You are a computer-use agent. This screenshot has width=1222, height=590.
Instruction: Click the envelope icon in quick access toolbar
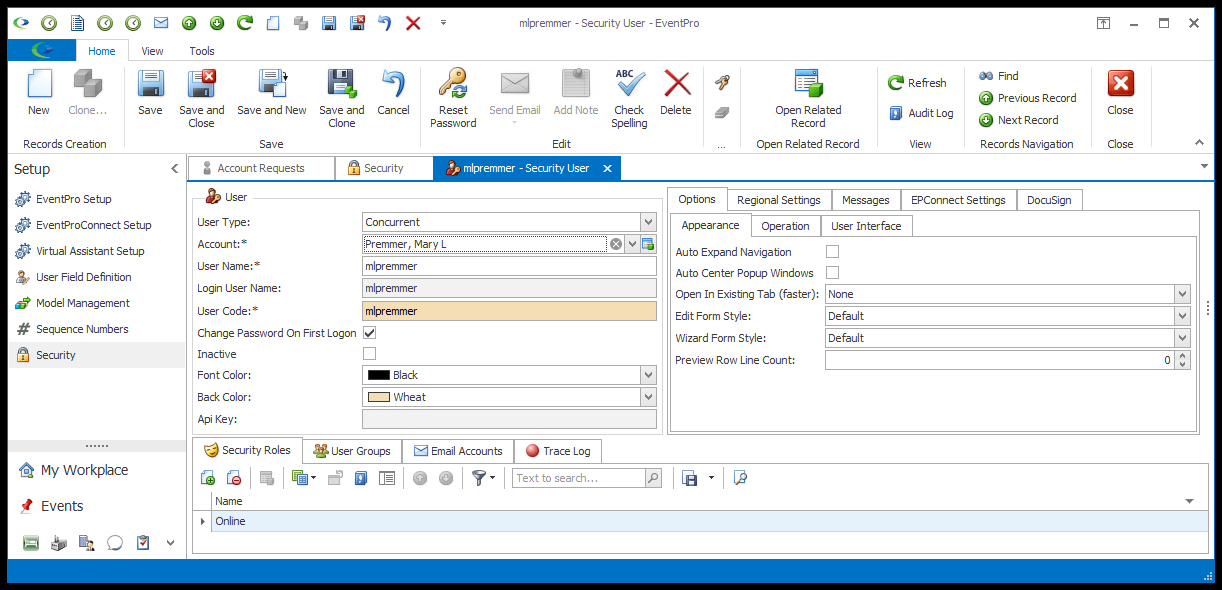(x=160, y=22)
